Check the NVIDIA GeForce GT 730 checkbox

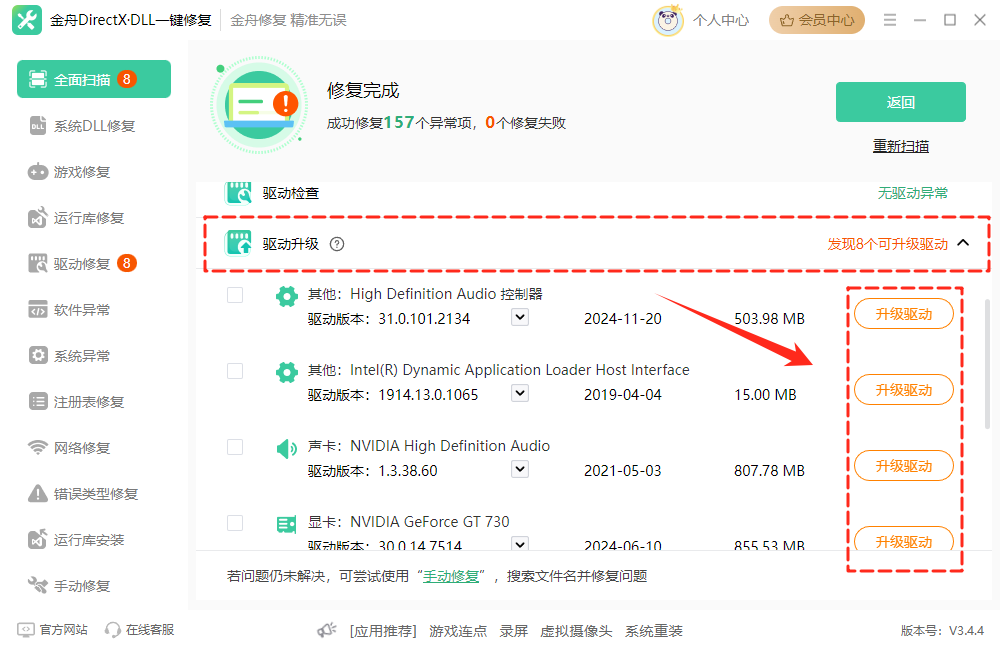[235, 522]
